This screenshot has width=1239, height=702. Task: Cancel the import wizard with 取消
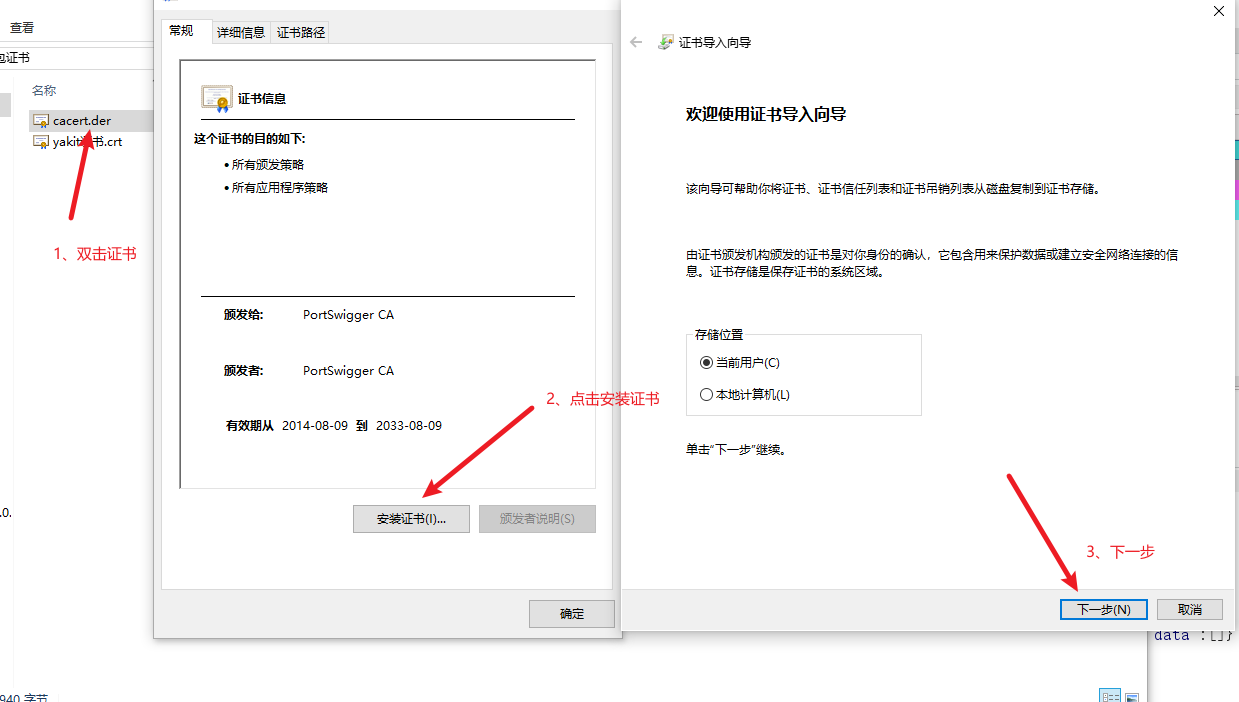(x=1189, y=609)
